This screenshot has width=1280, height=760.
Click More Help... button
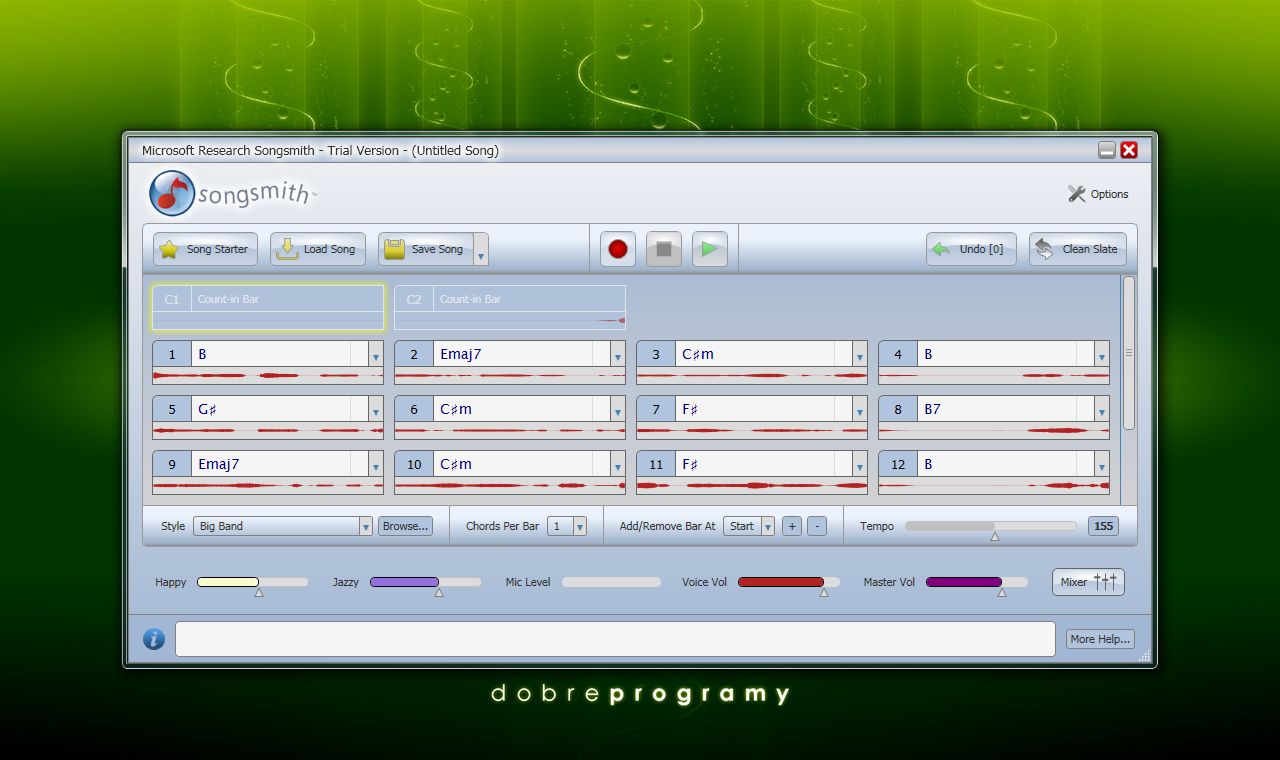click(1100, 639)
